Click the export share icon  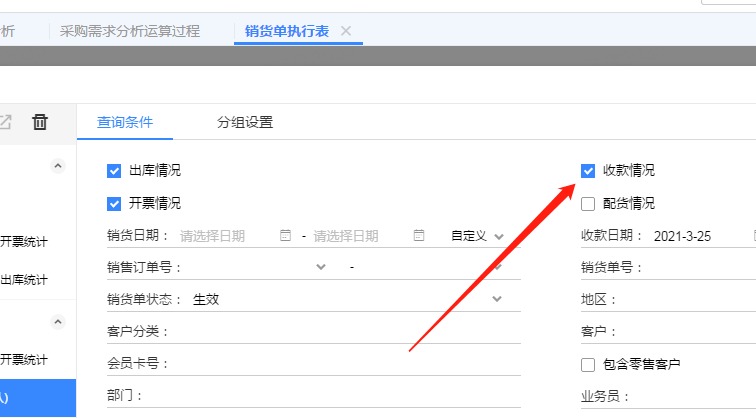[x=5, y=122]
